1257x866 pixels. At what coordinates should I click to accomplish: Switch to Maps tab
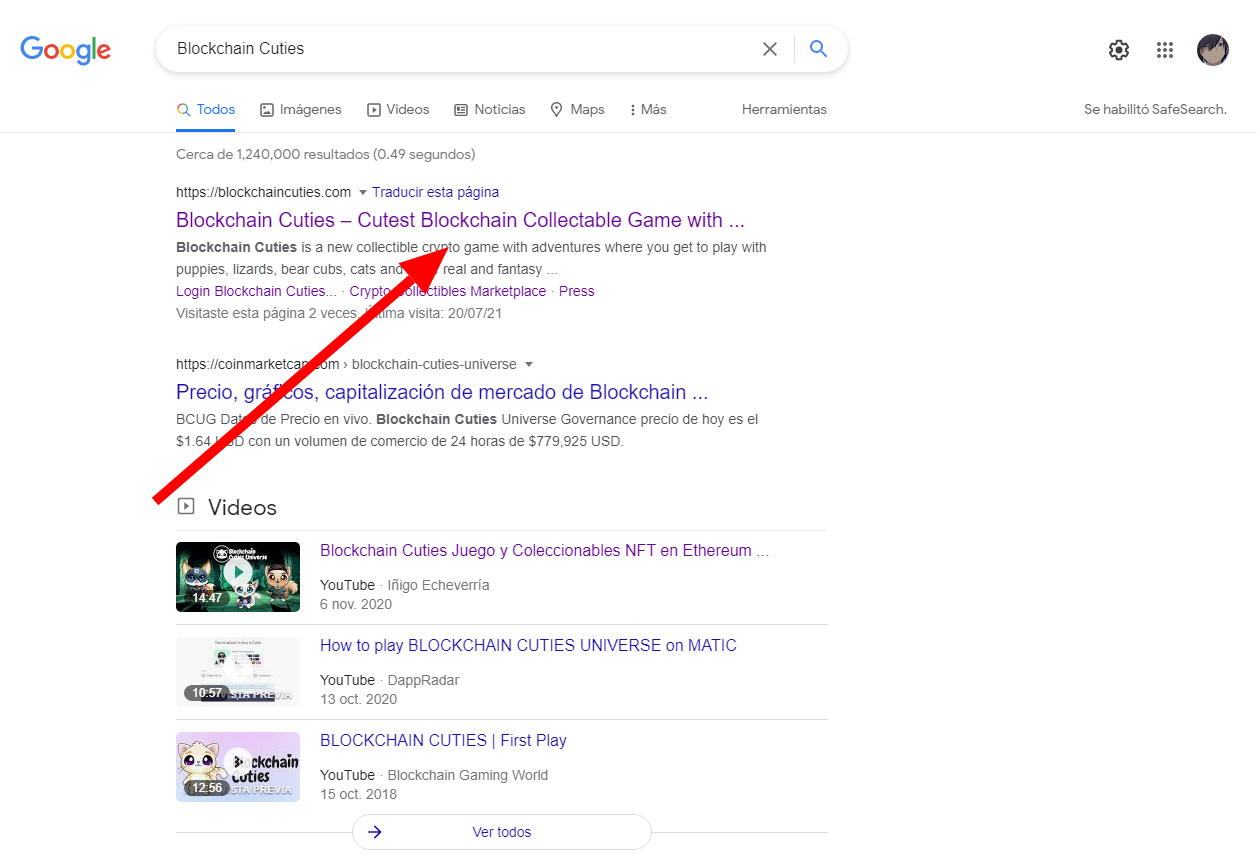coord(577,110)
